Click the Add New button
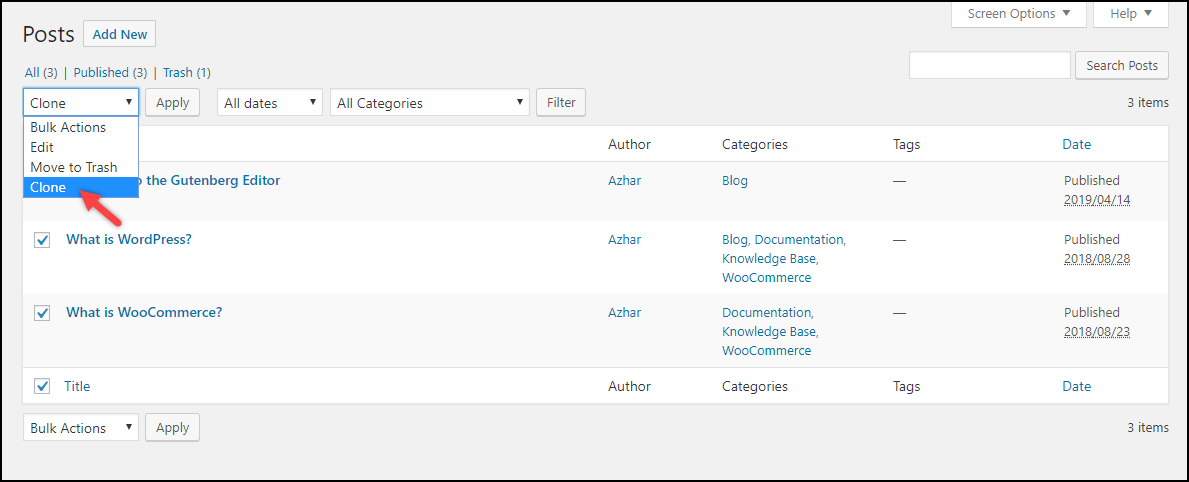The width and height of the screenshot is (1189, 482). (x=120, y=35)
